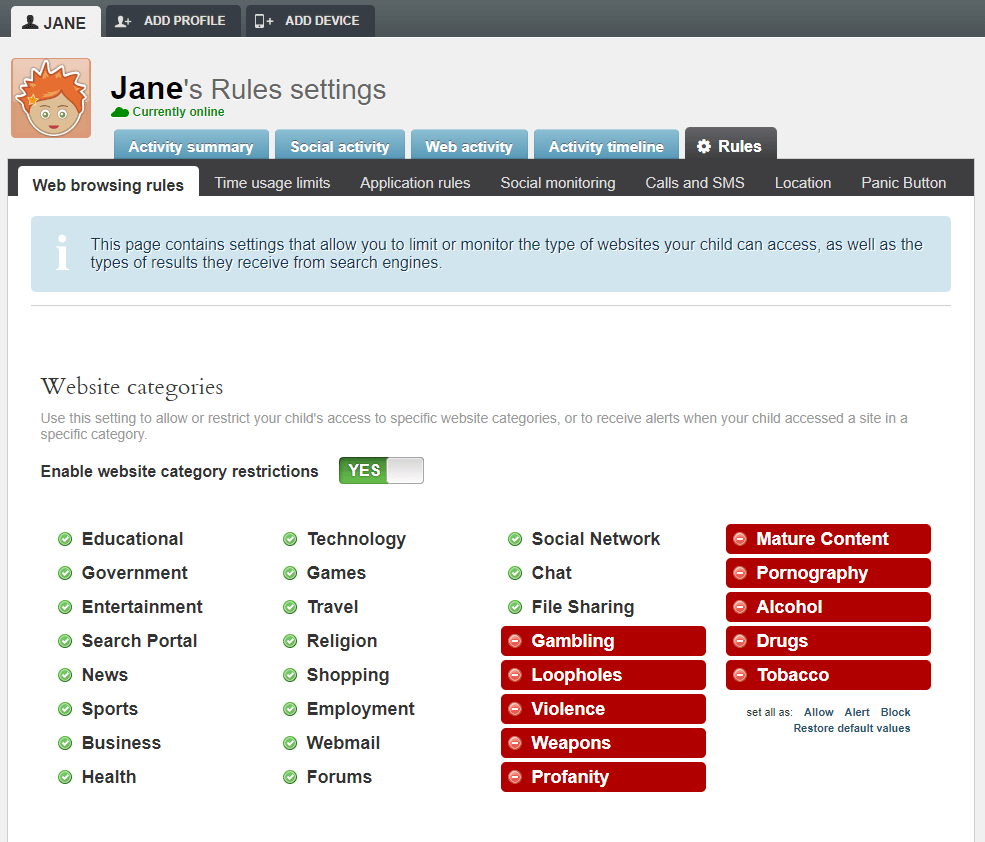
Task: Switch to the JANE profile tab
Action: [x=55, y=22]
